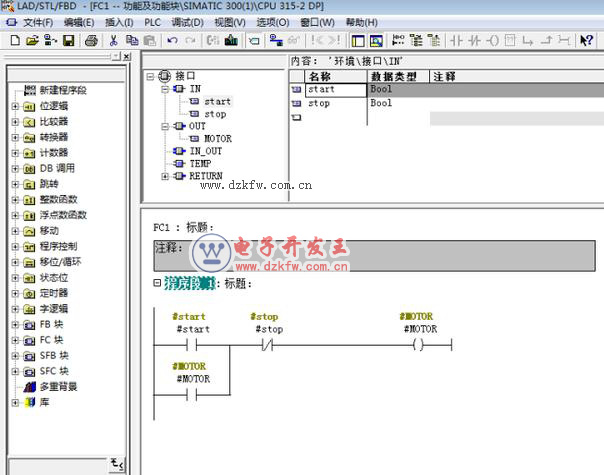Open the 帮助(H) menu
This screenshot has width=604, height=475.
(x=361, y=22)
